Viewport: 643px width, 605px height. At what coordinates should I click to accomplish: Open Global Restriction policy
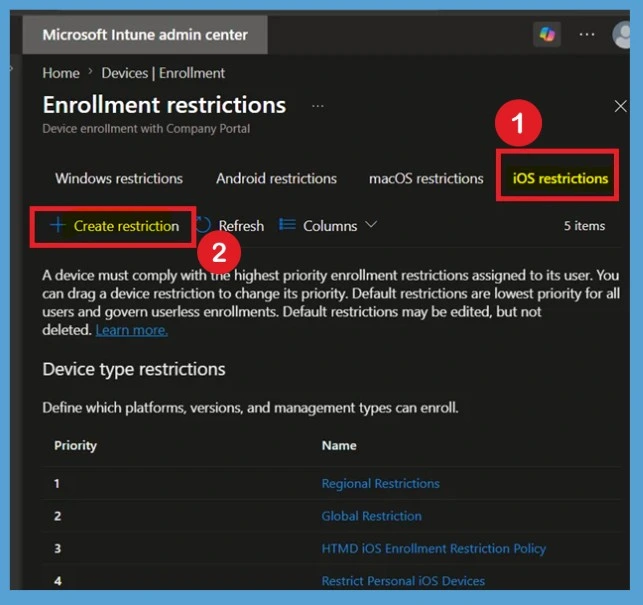tap(372, 516)
